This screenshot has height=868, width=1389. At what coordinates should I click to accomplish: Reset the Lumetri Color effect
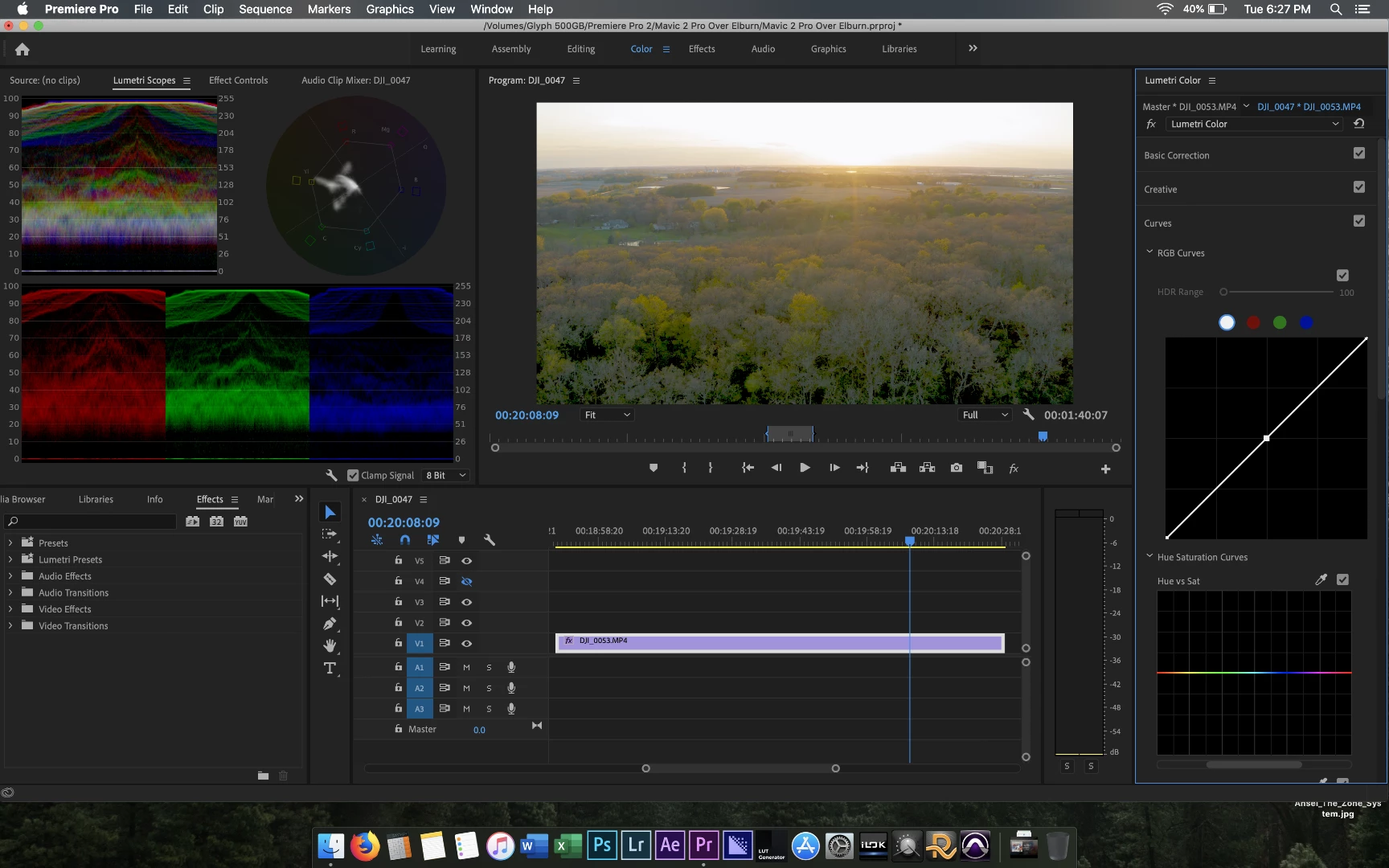coord(1359,124)
